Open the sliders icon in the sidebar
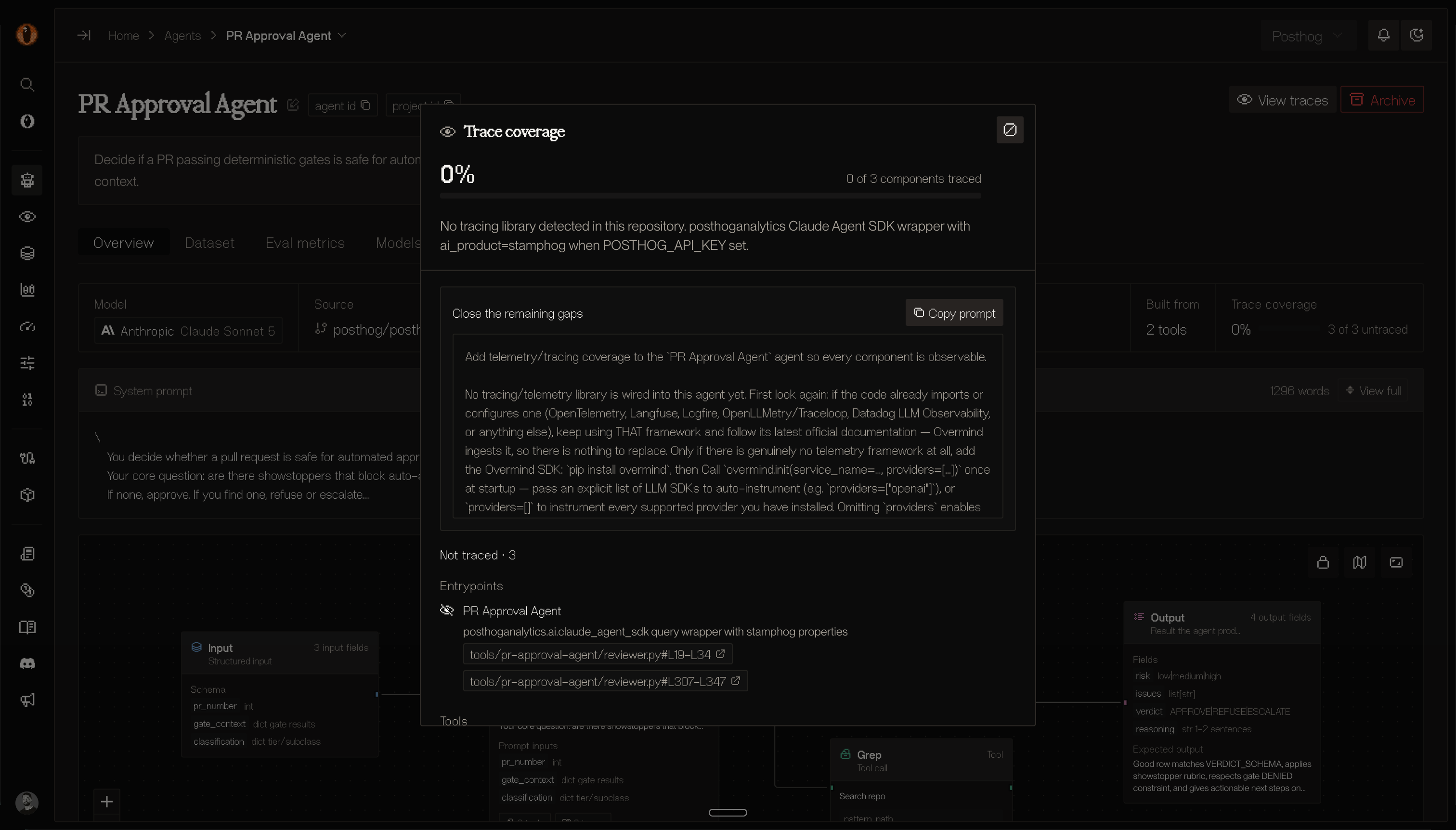This screenshot has width=1456, height=830. click(27, 363)
